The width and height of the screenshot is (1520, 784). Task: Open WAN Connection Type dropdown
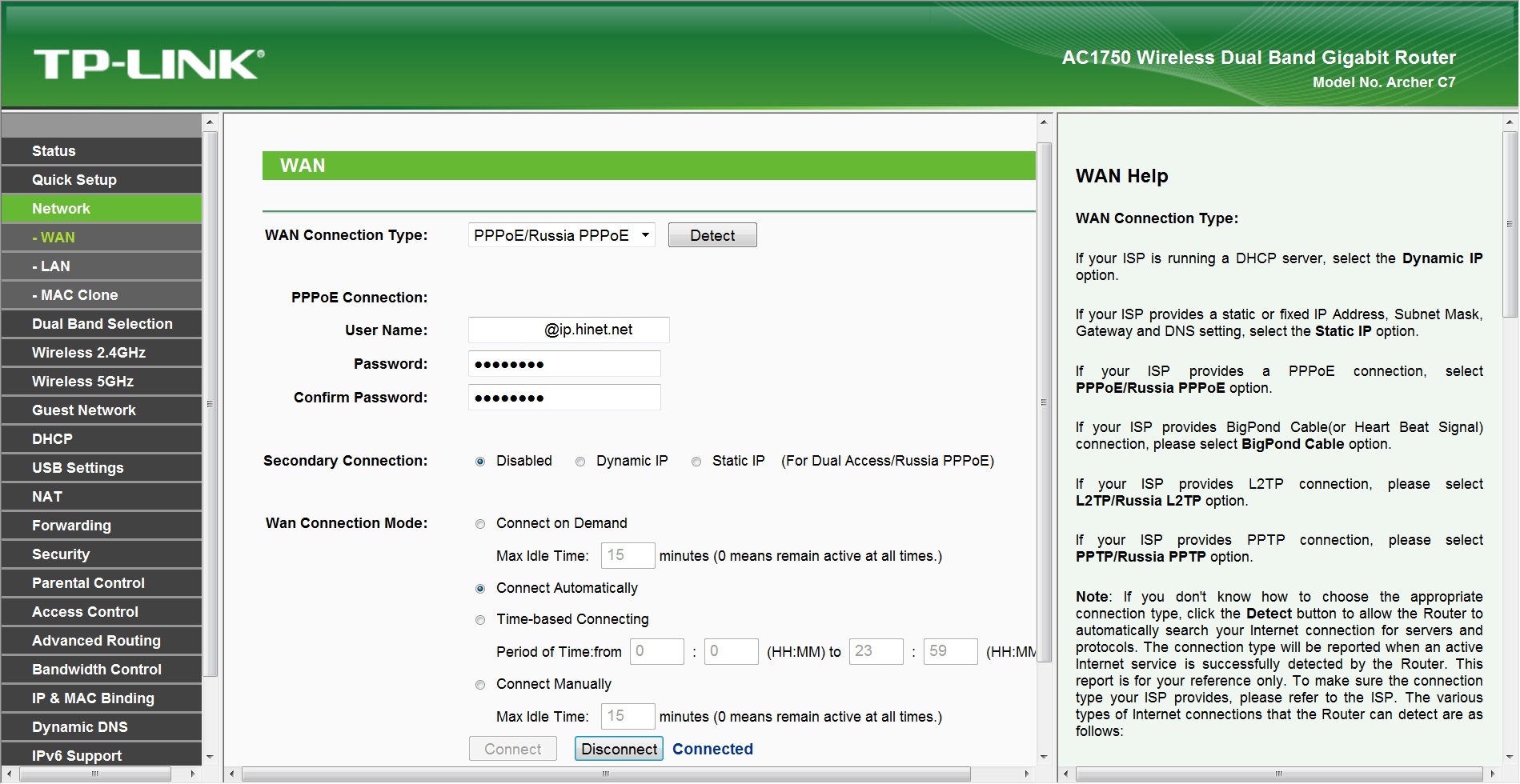[562, 235]
